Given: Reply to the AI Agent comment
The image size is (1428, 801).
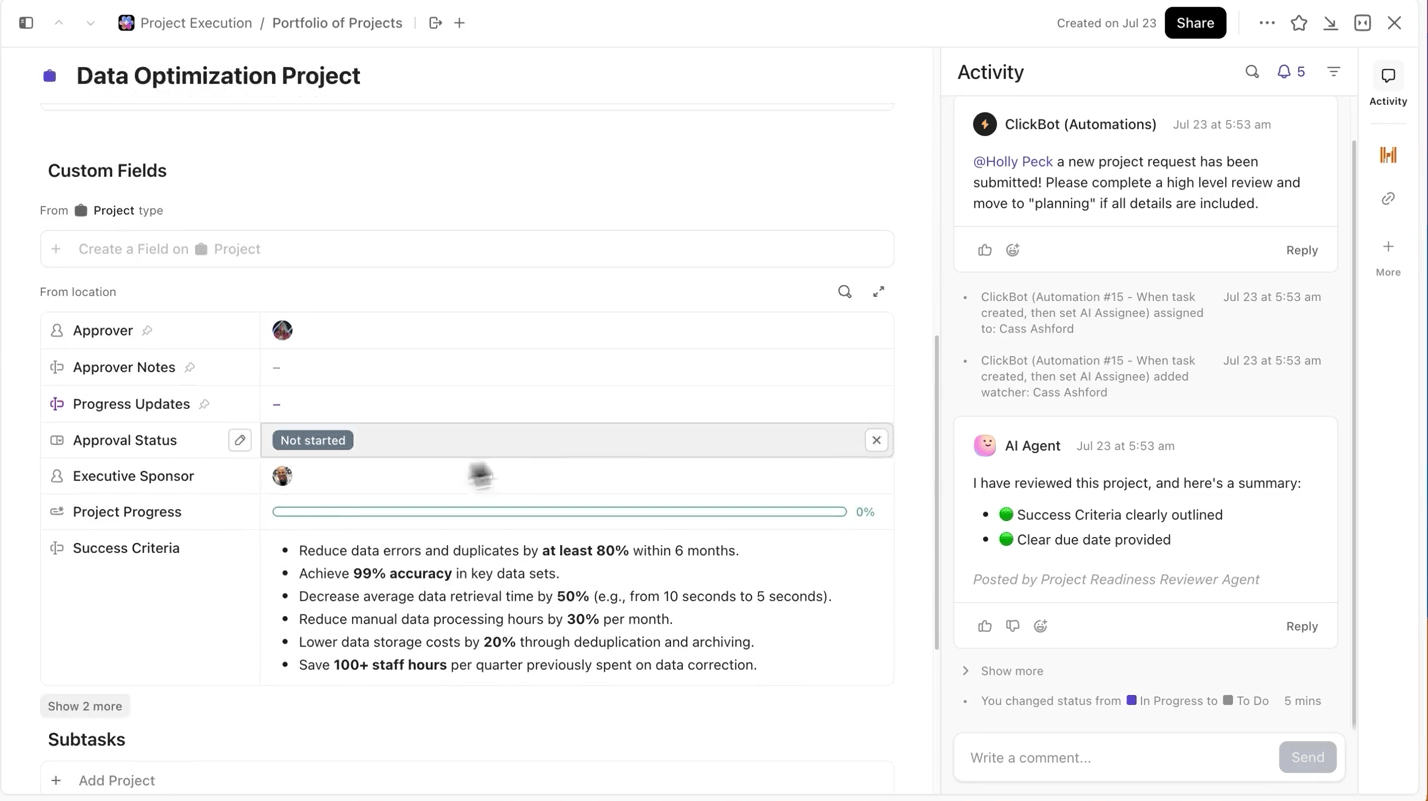Looking at the screenshot, I should click(1302, 626).
